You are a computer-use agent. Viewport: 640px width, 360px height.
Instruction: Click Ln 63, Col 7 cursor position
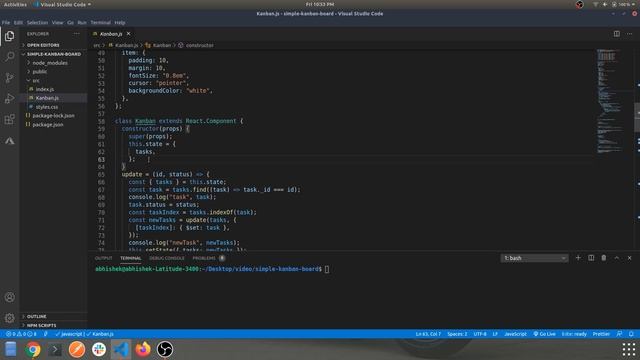(428, 334)
